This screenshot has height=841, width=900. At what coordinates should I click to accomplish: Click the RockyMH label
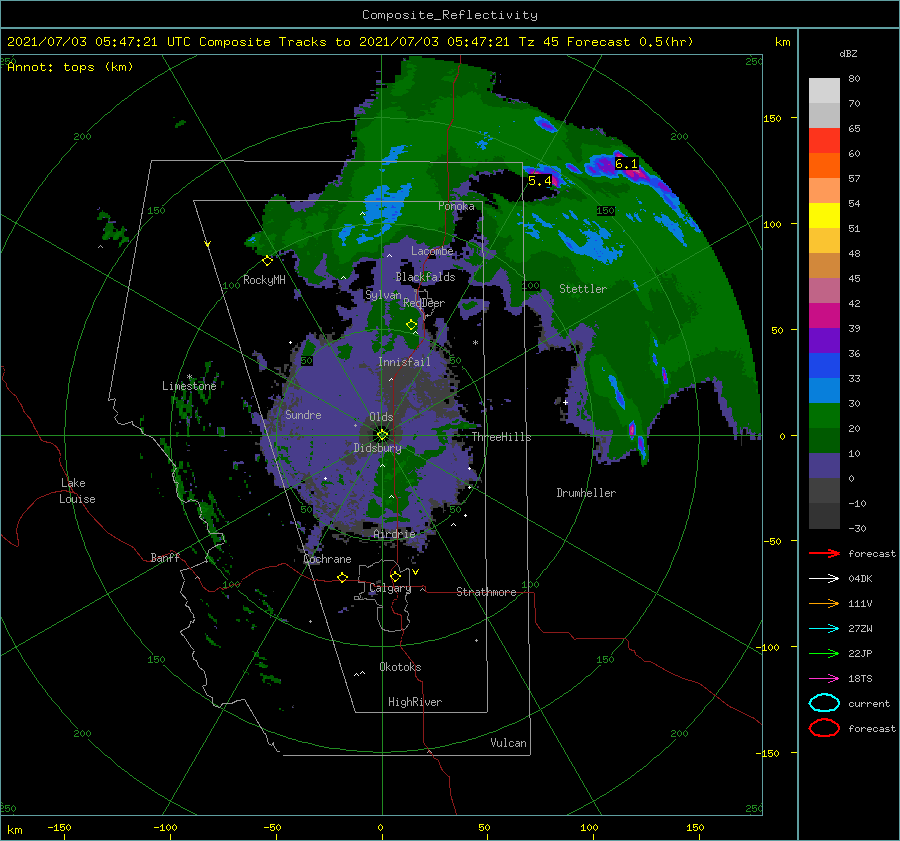[264, 280]
